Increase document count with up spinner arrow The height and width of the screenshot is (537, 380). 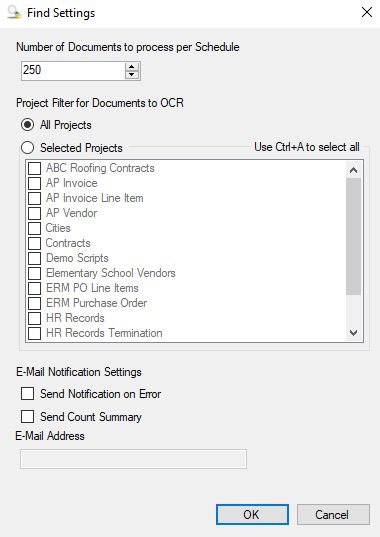pos(132,67)
